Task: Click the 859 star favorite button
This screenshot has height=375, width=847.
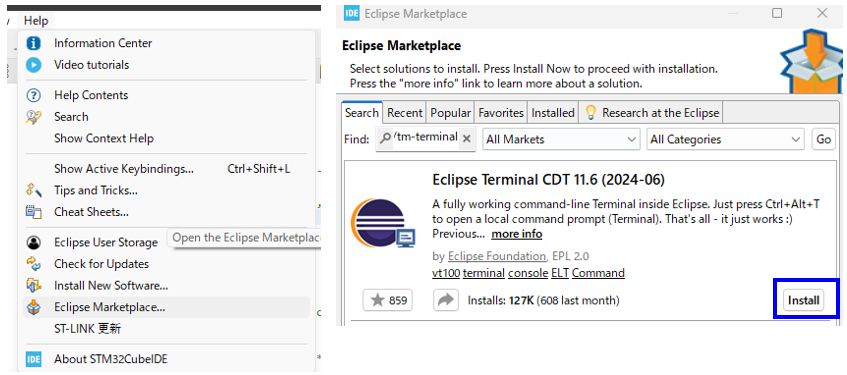Action: pos(387,300)
